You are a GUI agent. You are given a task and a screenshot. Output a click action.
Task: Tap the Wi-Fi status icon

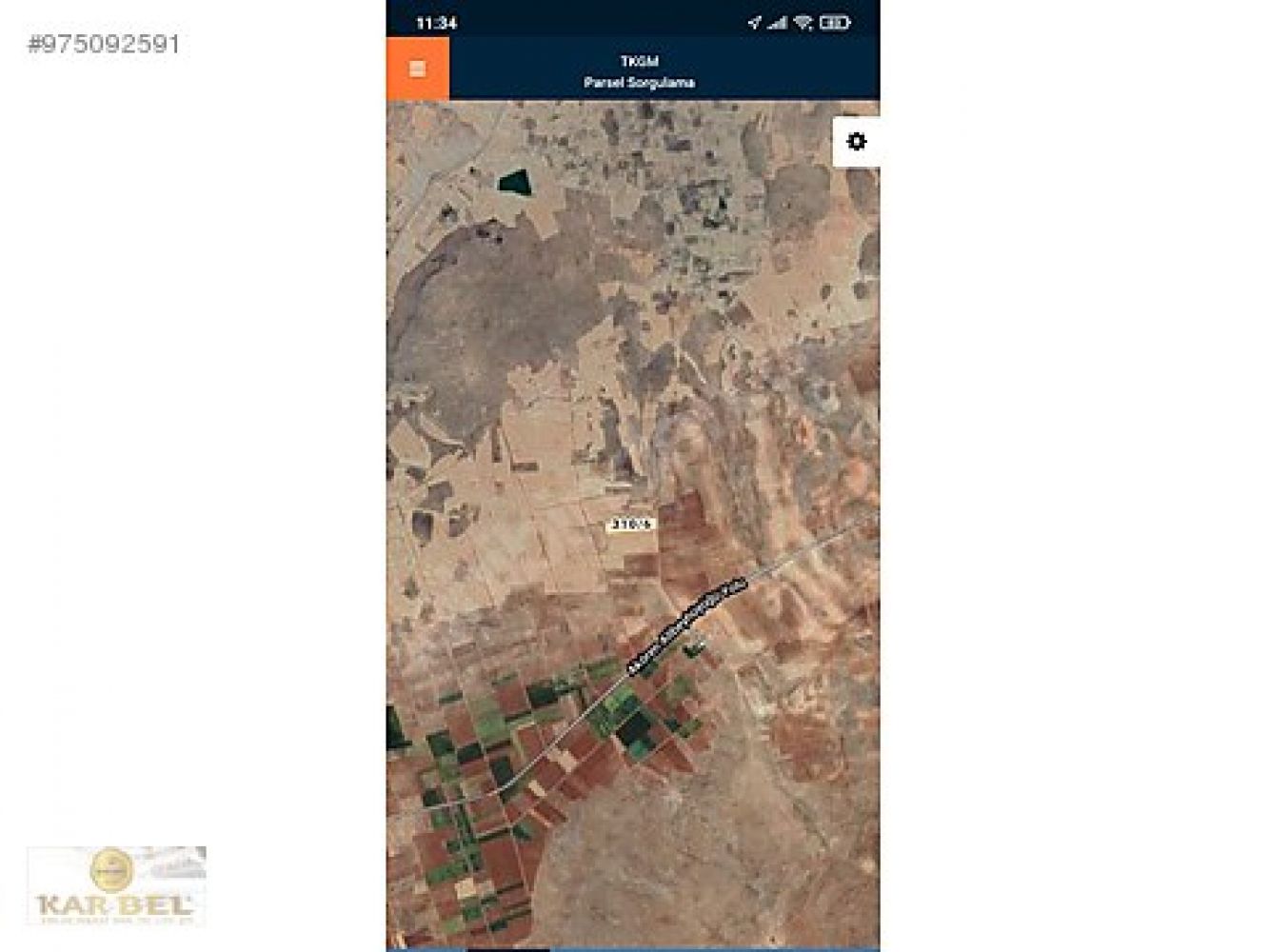point(803,22)
